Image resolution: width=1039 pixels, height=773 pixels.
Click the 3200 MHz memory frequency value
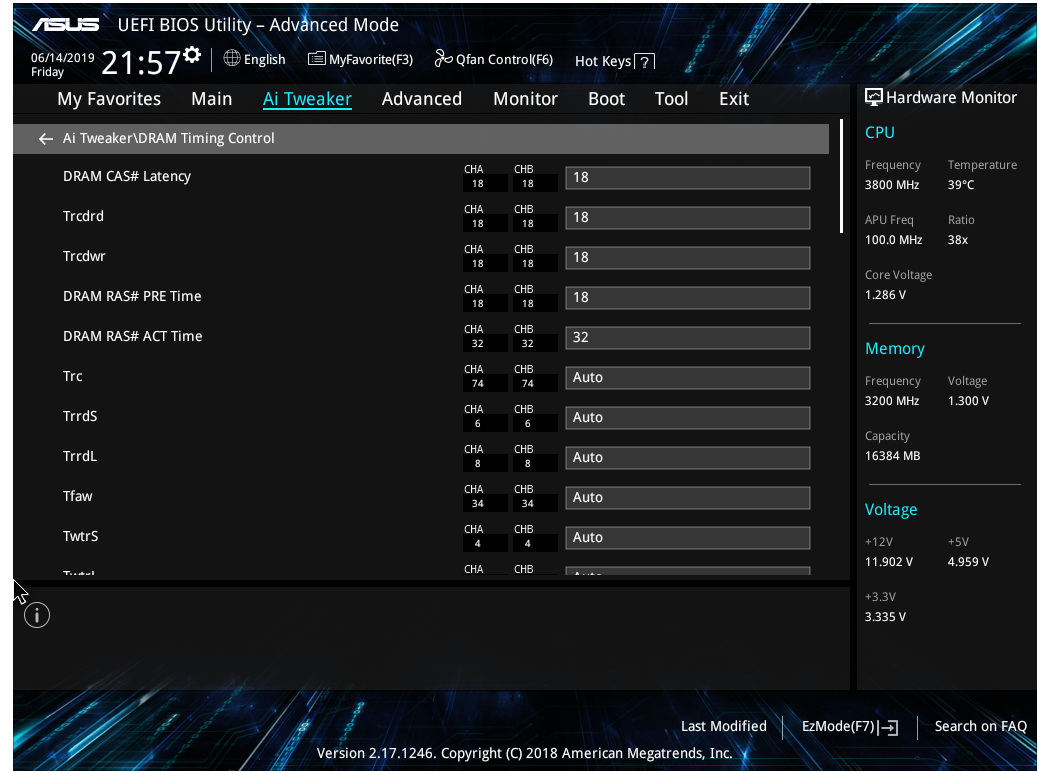(892, 401)
